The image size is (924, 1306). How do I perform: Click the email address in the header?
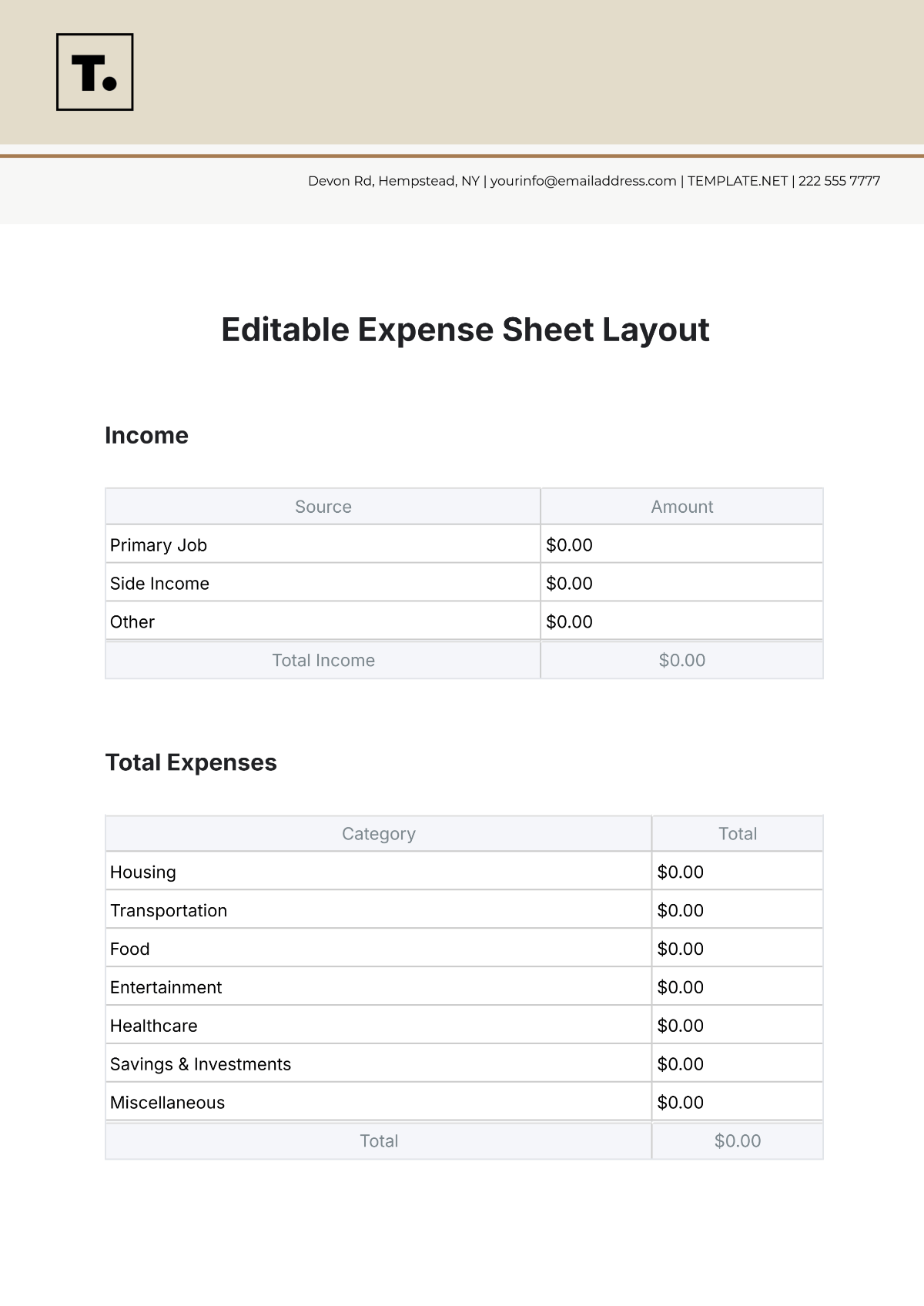583,181
